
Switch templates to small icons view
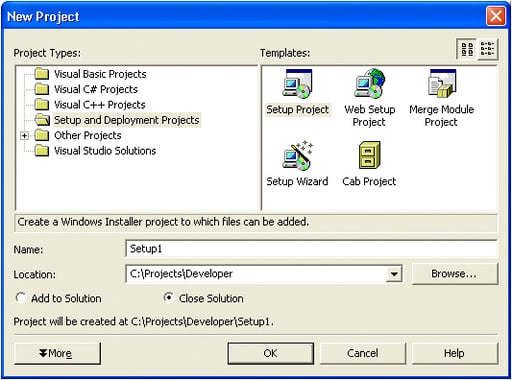point(487,49)
